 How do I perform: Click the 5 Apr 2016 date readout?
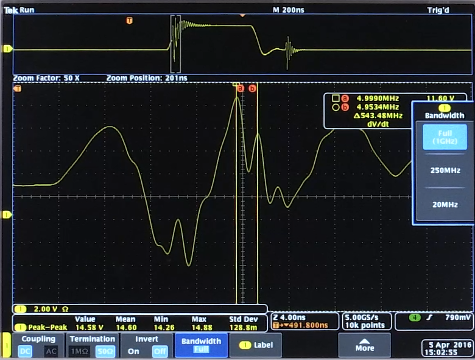(x=450, y=345)
